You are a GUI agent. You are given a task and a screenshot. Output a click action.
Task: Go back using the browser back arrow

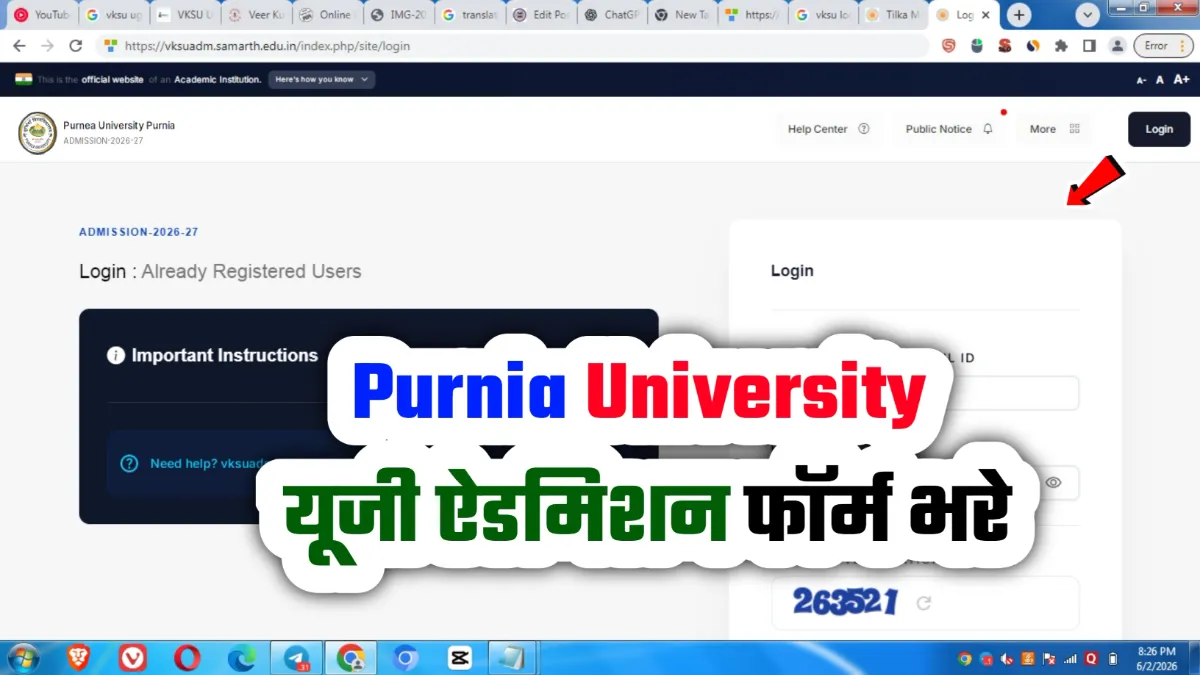point(19,46)
